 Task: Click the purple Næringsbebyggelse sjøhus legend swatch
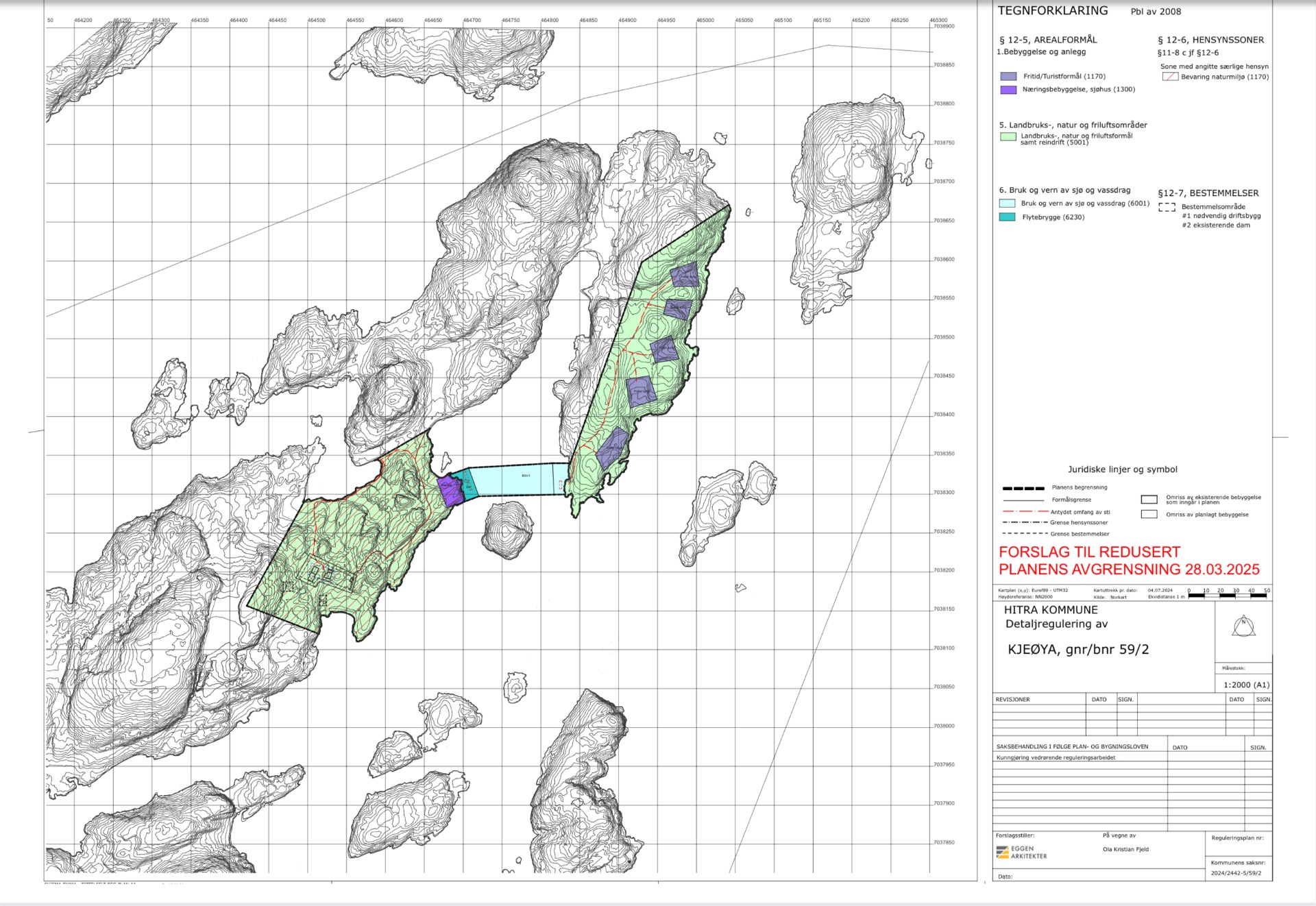click(x=1008, y=90)
